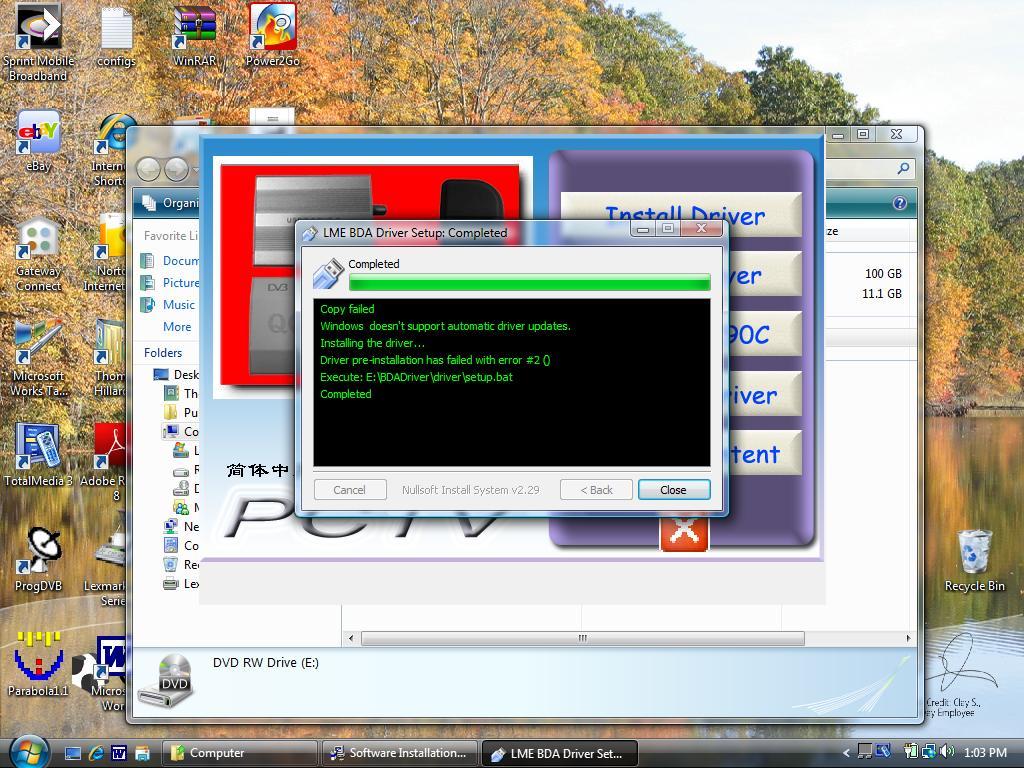
Task: Launch Internet Explorer from quick launch
Action: coord(96,753)
